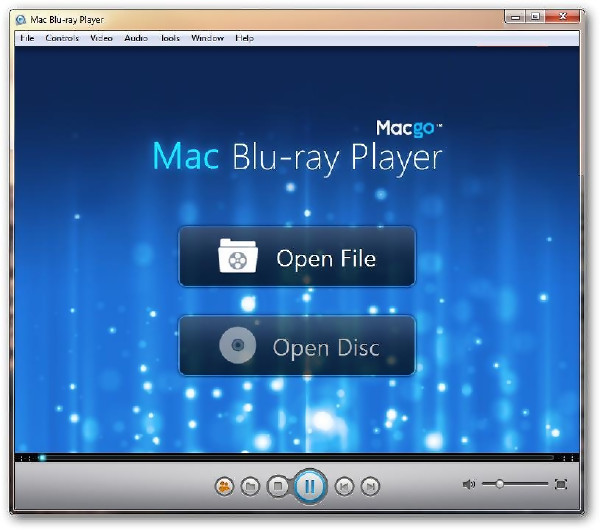
Task: Pause playback with the center button
Action: 310,486
